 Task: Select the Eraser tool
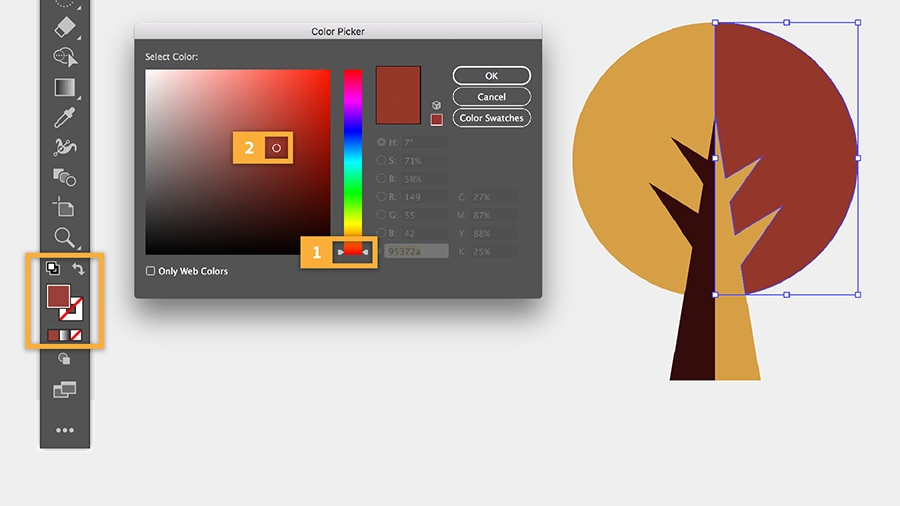64,28
